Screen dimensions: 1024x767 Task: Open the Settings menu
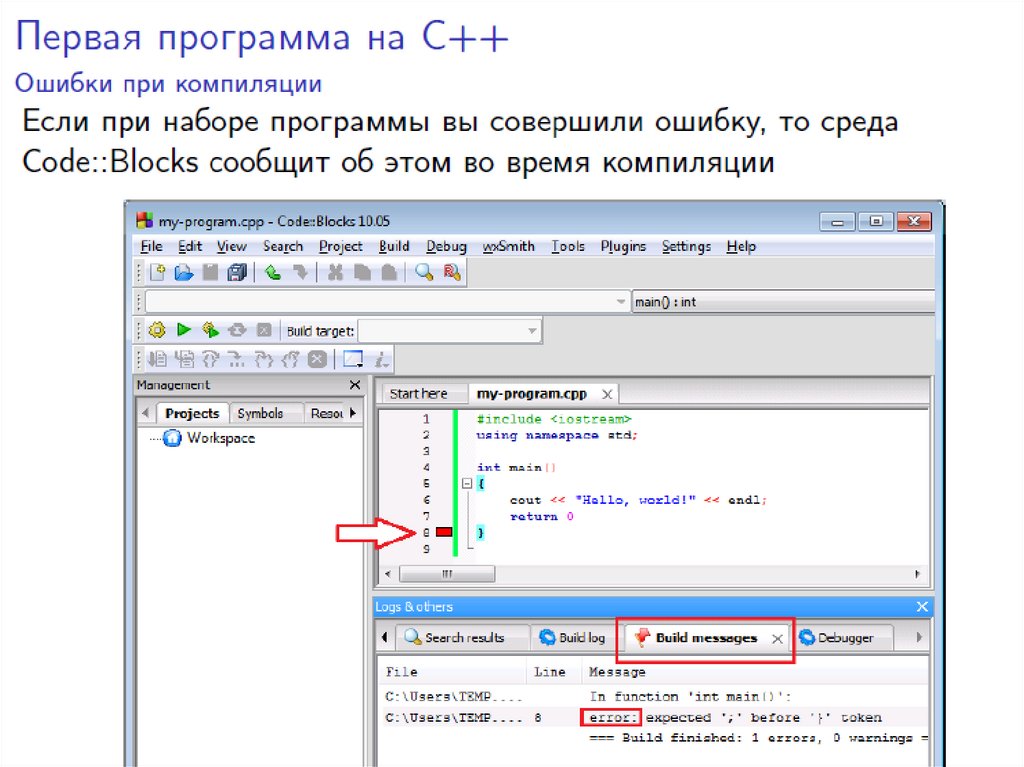[686, 246]
